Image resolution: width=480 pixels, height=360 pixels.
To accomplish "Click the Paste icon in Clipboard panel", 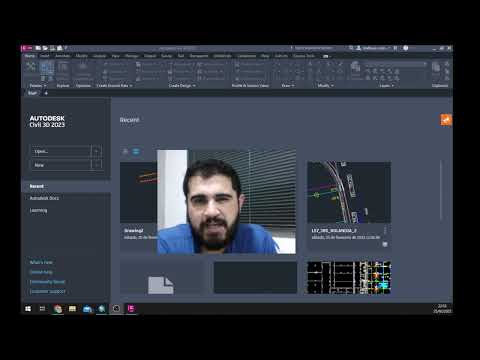I will pyautogui.click(x=436, y=67).
